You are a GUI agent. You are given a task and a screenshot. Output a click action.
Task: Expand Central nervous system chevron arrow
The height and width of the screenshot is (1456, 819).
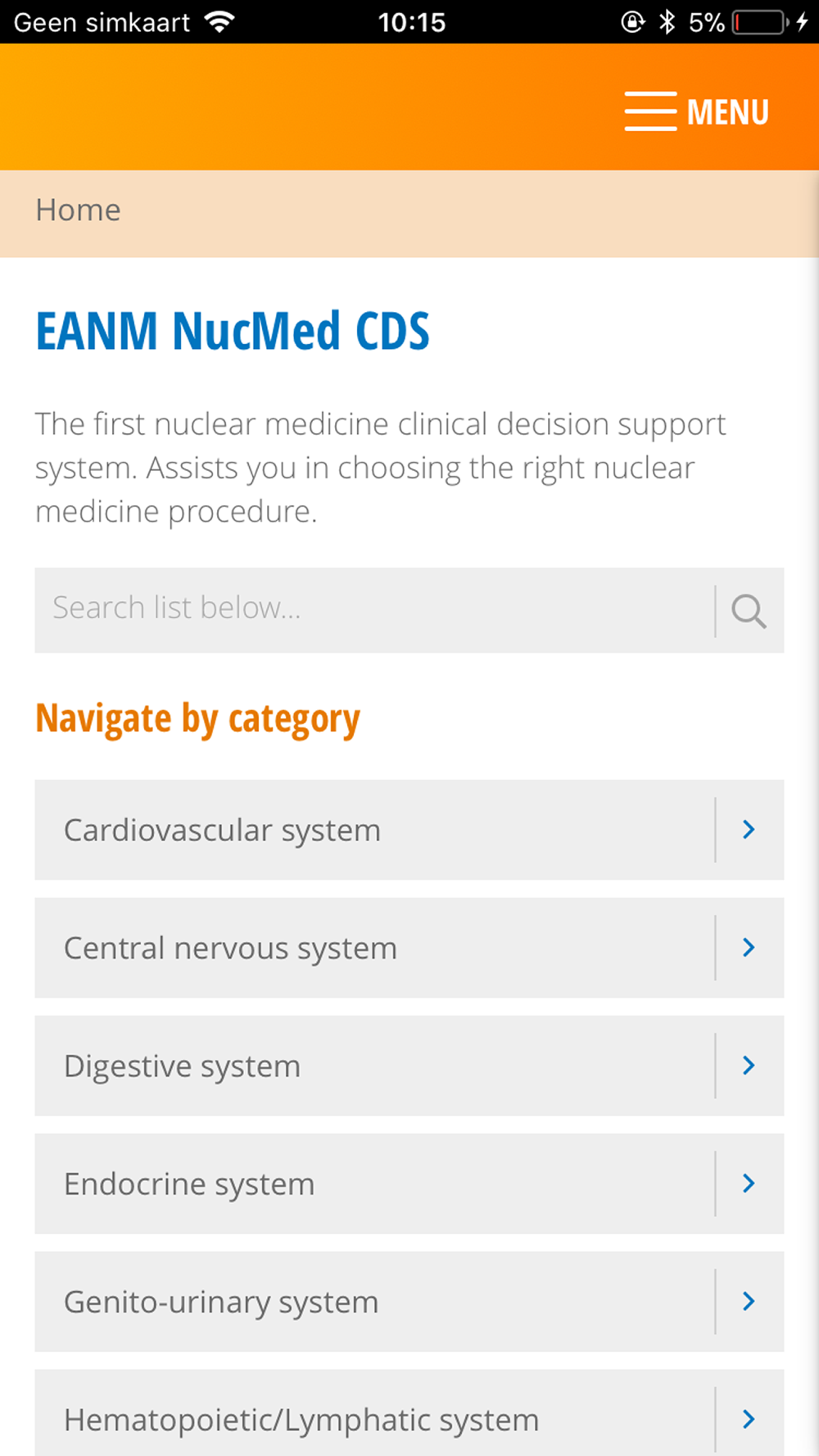(x=749, y=947)
